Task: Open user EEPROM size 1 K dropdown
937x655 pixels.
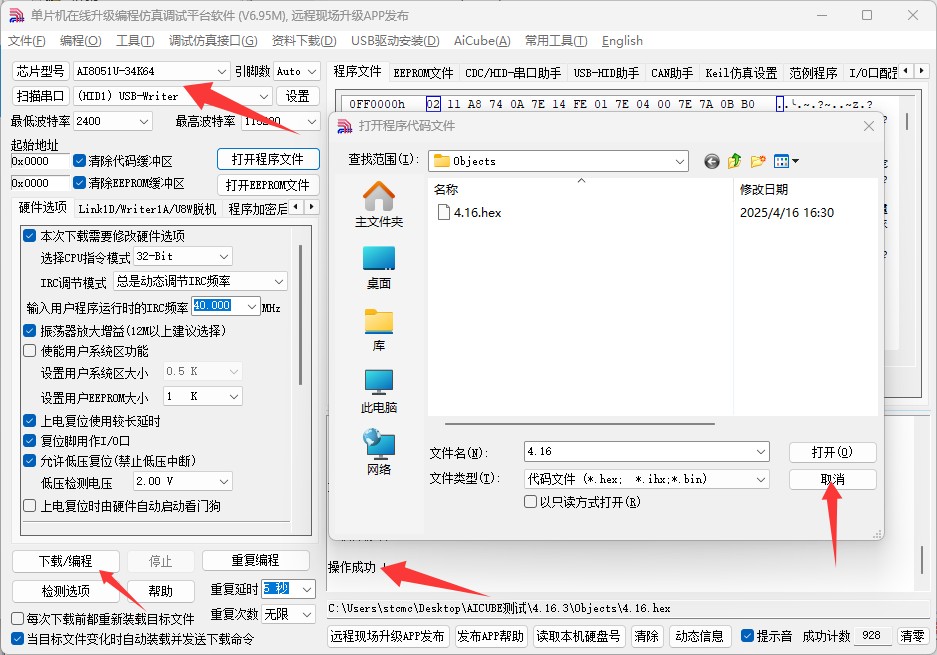Action: tap(203, 396)
